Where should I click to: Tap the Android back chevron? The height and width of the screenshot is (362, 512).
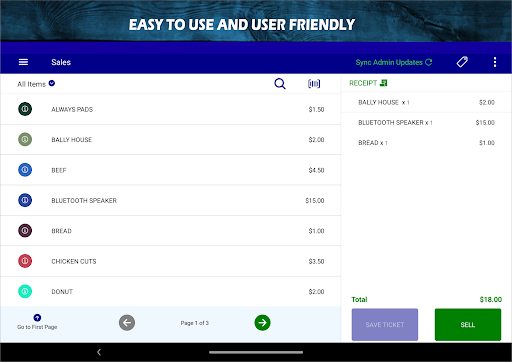(x=99, y=352)
